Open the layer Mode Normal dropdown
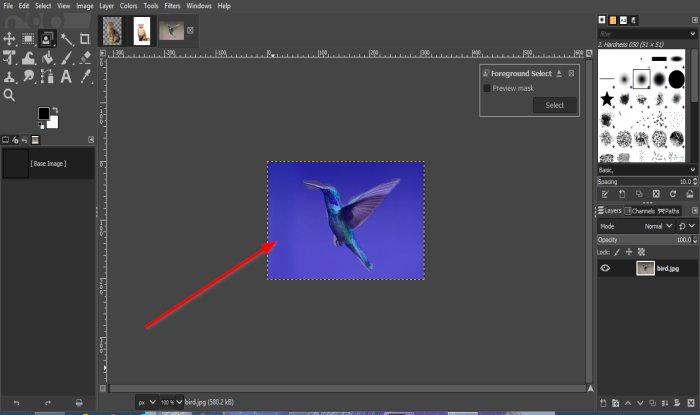Viewport: 700px width, 415px height. [x=658, y=226]
